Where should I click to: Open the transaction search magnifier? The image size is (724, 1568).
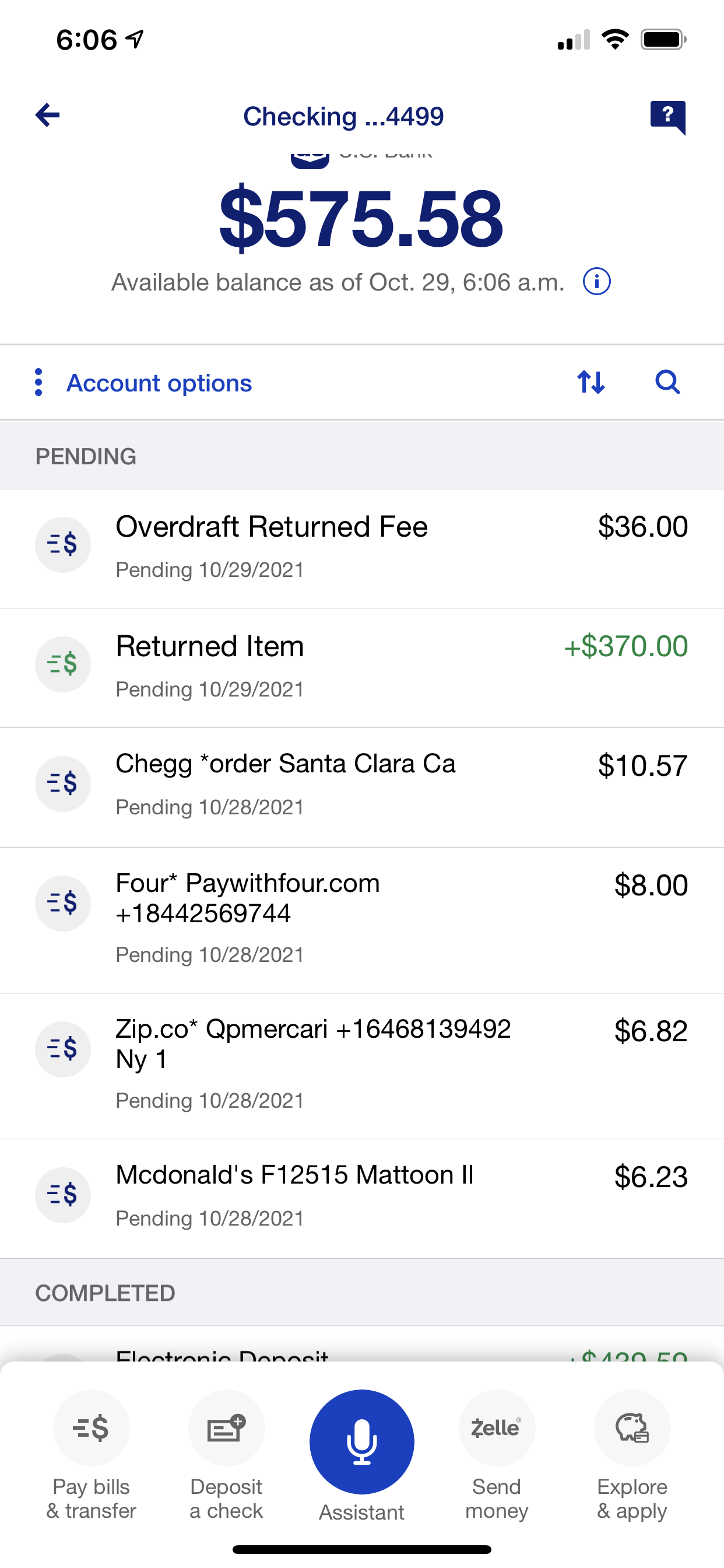pos(667,382)
